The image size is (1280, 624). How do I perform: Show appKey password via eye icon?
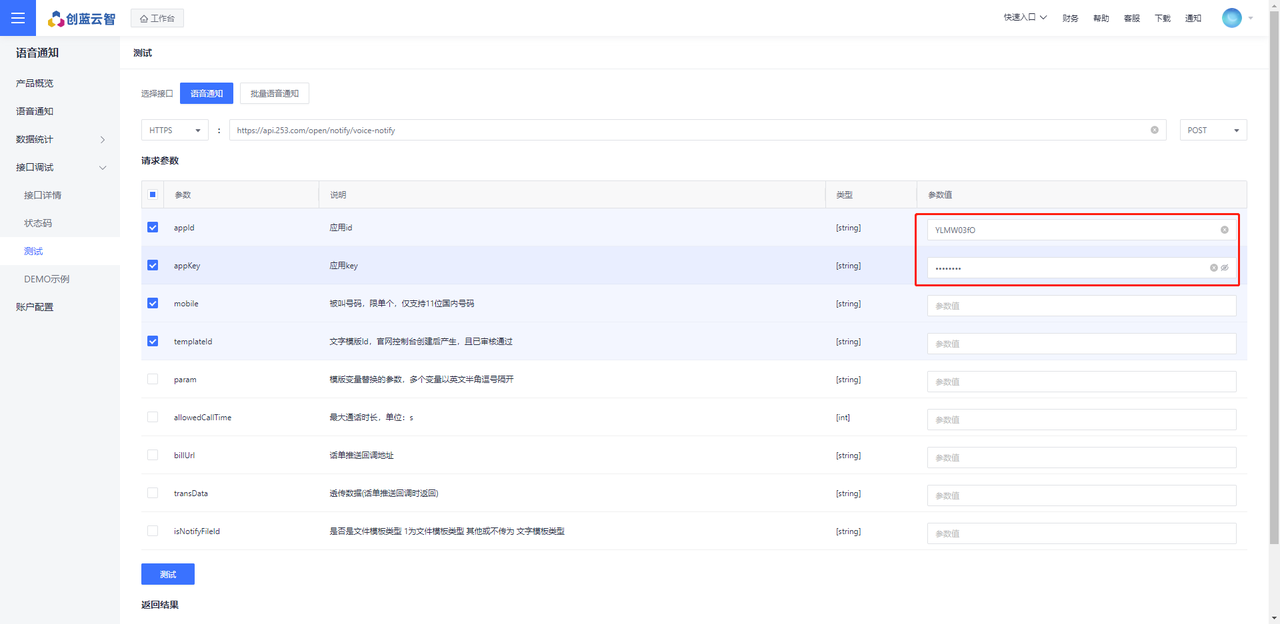pos(1224,268)
